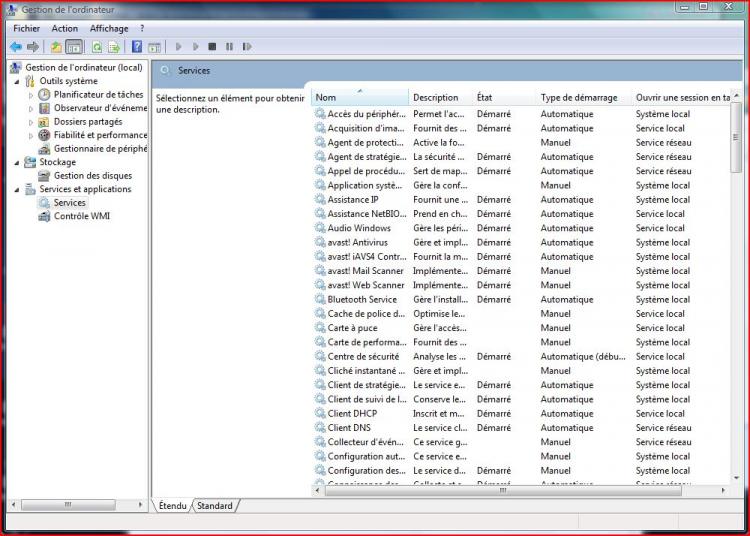Collapse the Outils système tree node
750x536 pixels.
17,81
